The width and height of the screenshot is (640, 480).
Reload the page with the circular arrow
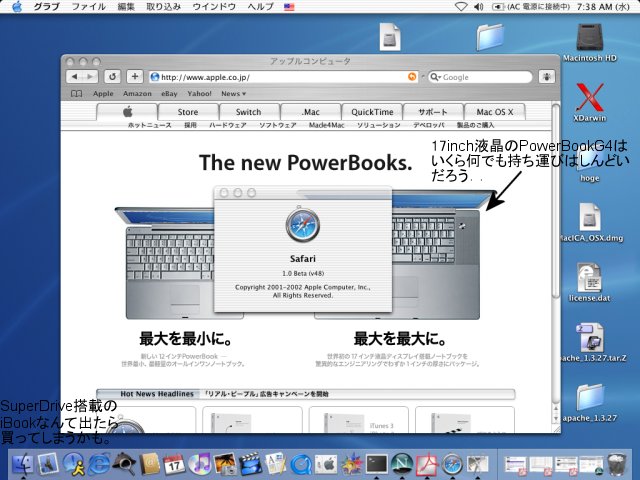tap(112, 77)
